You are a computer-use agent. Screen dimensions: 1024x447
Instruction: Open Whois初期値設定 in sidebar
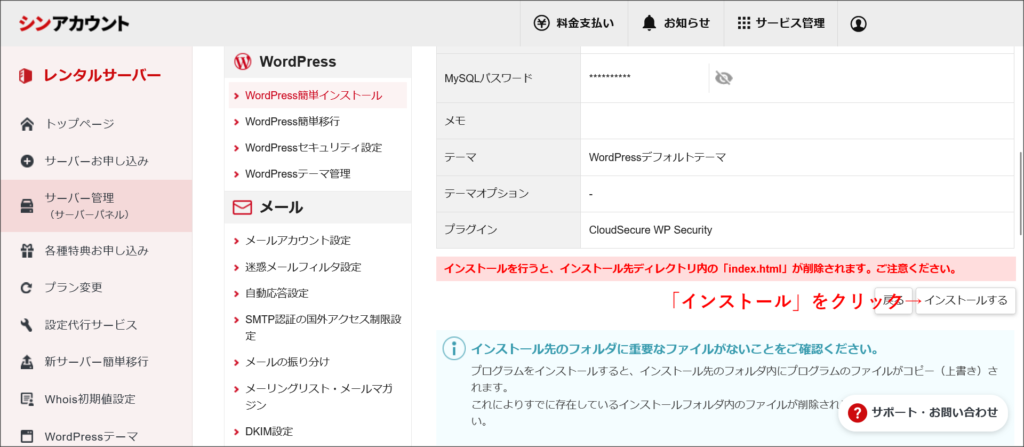90,399
